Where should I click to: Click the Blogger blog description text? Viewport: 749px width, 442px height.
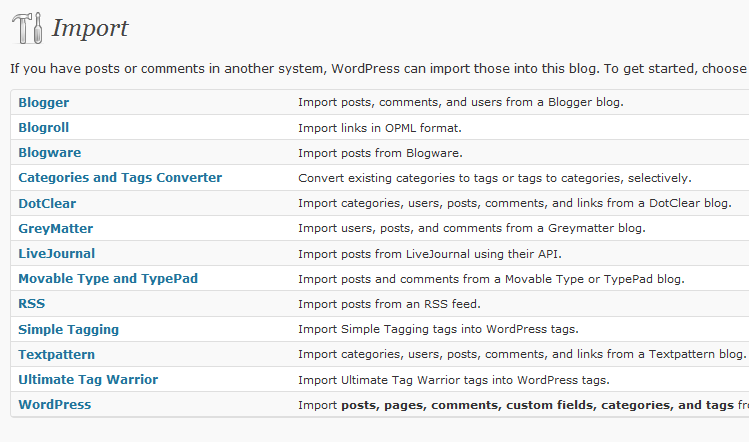tap(460, 102)
